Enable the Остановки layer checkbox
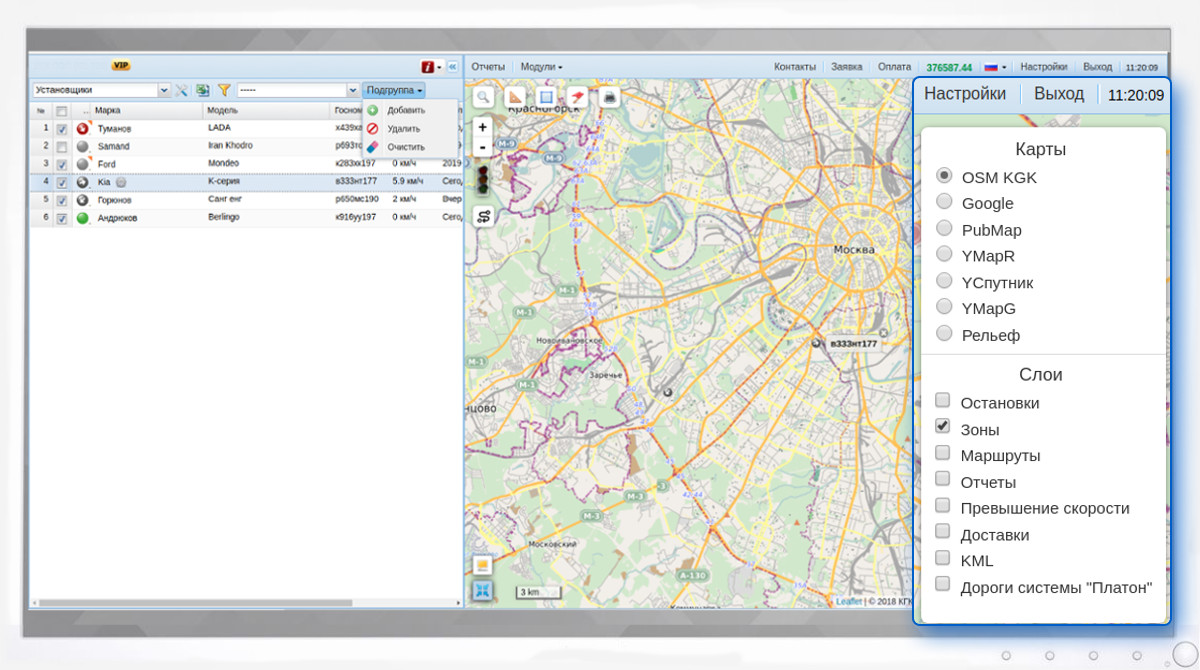1200x670 pixels. click(943, 401)
